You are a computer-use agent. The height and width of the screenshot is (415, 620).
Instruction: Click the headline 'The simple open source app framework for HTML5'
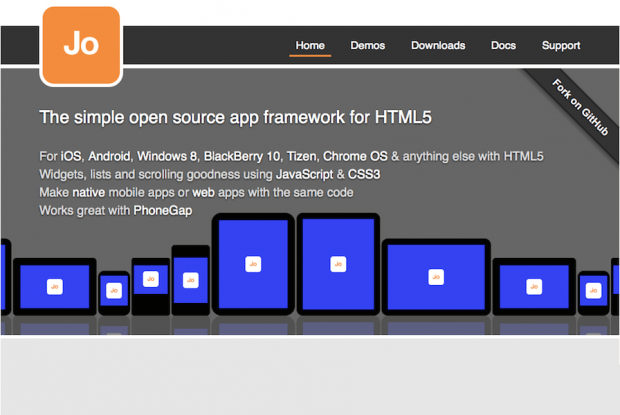pos(235,117)
